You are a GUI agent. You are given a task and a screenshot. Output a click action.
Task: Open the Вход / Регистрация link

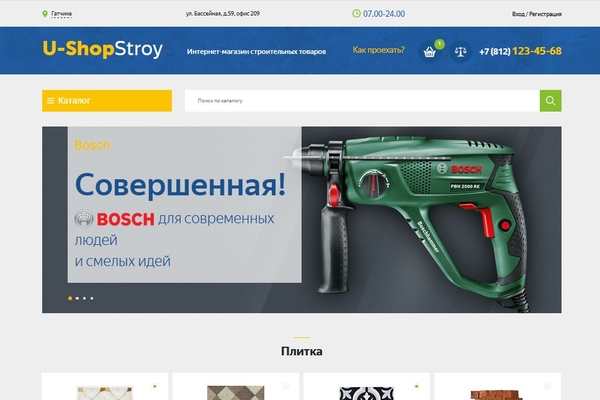pos(536,14)
